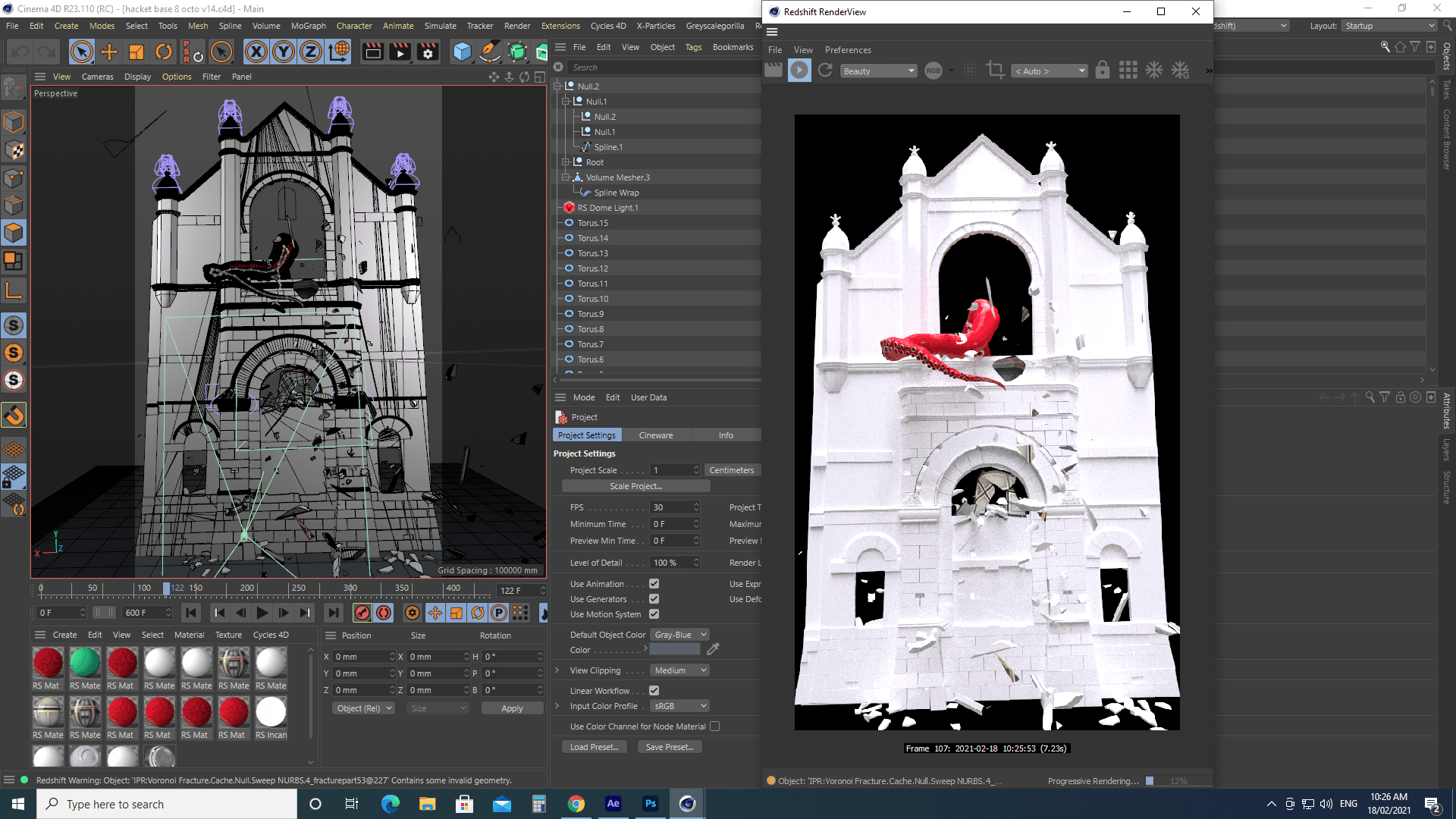Enable Use Color Channel for Node Material

pos(714,726)
